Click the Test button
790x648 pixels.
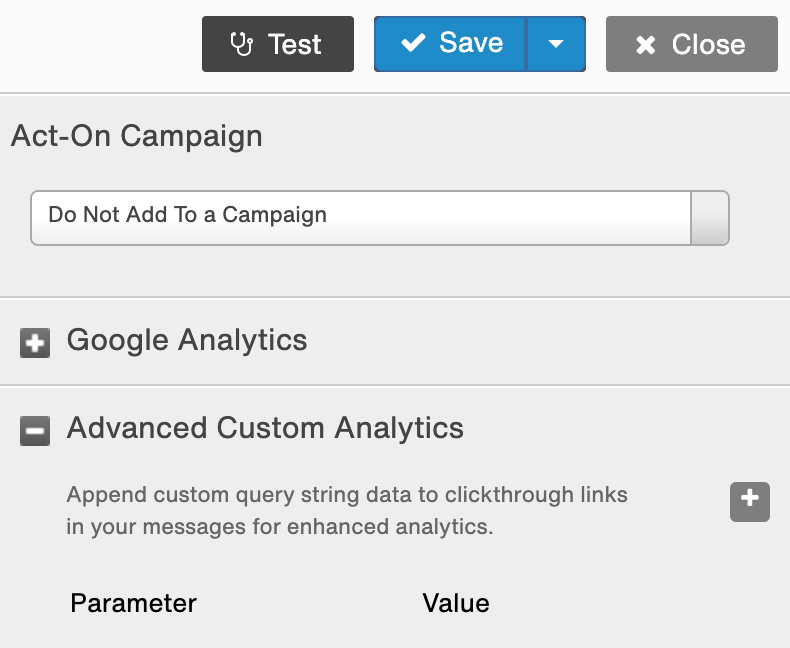[x=278, y=44]
